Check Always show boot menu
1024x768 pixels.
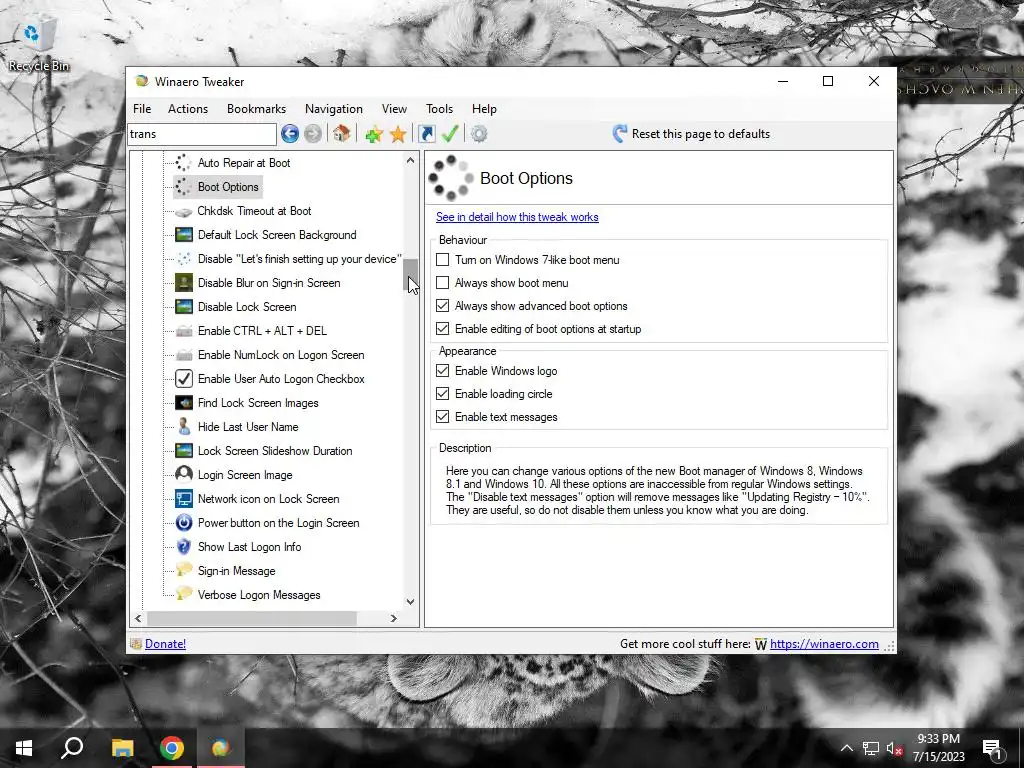(443, 283)
